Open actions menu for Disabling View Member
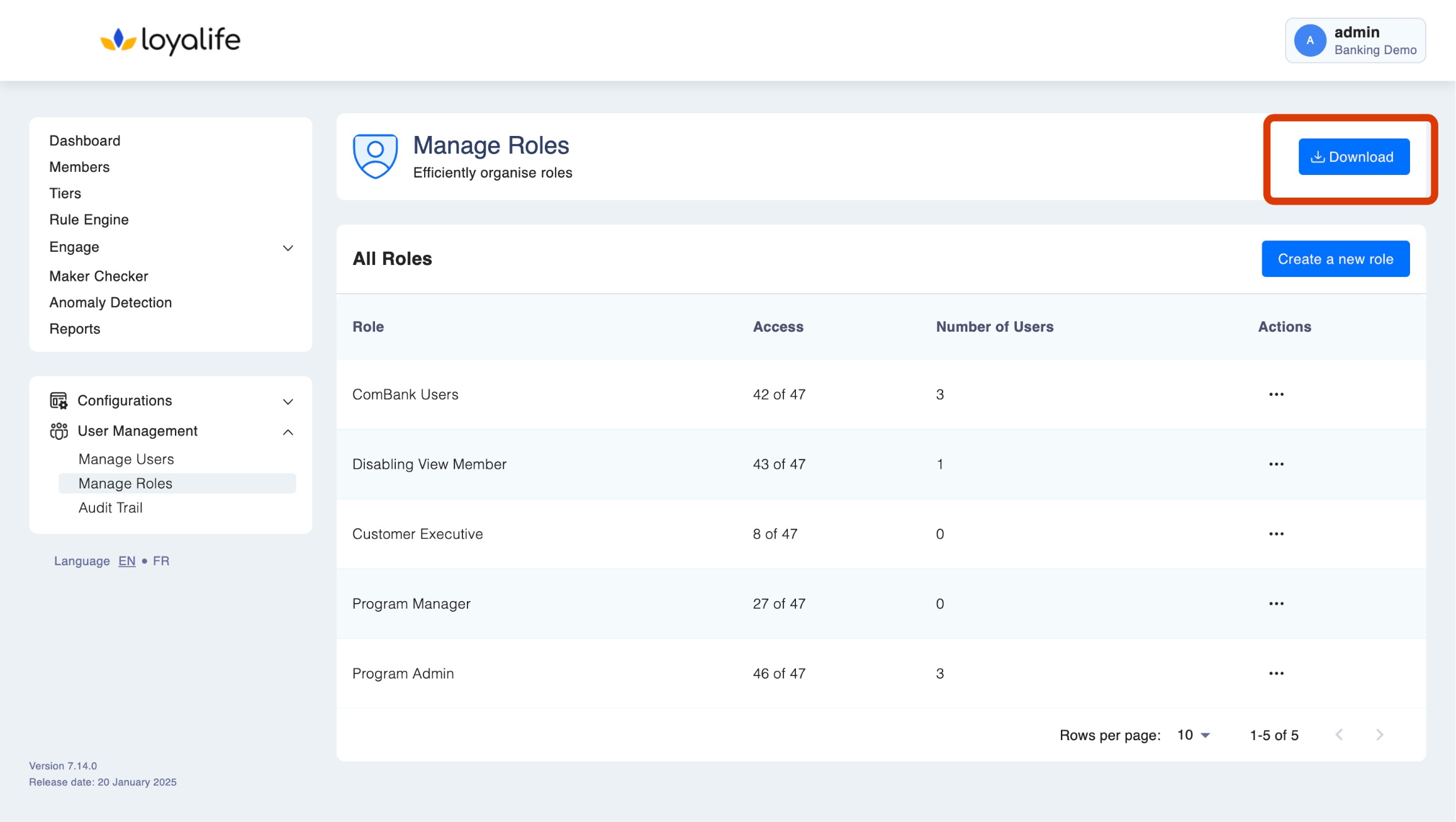The image size is (1456, 822). [x=1276, y=464]
